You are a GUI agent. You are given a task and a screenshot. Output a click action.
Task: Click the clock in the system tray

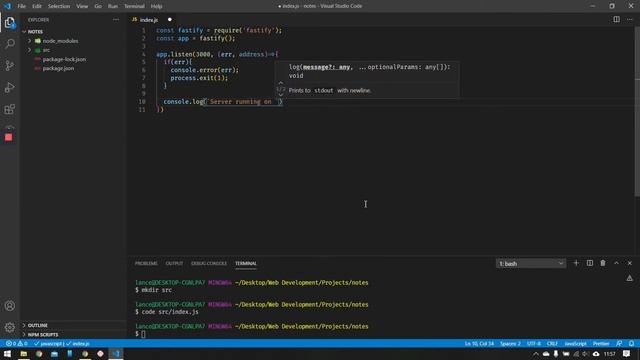609,354
